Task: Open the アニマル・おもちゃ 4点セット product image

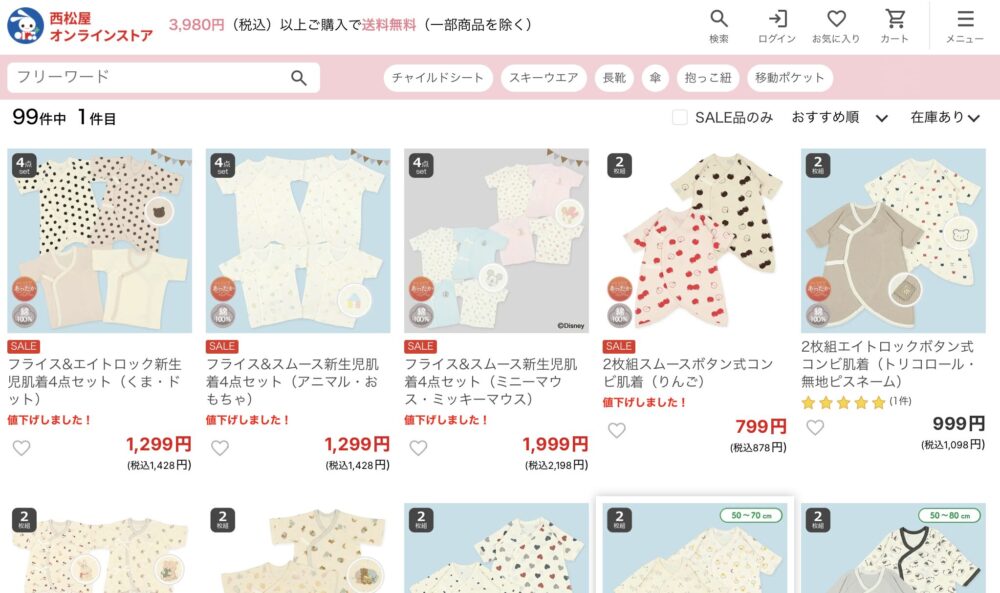Action: pos(298,241)
